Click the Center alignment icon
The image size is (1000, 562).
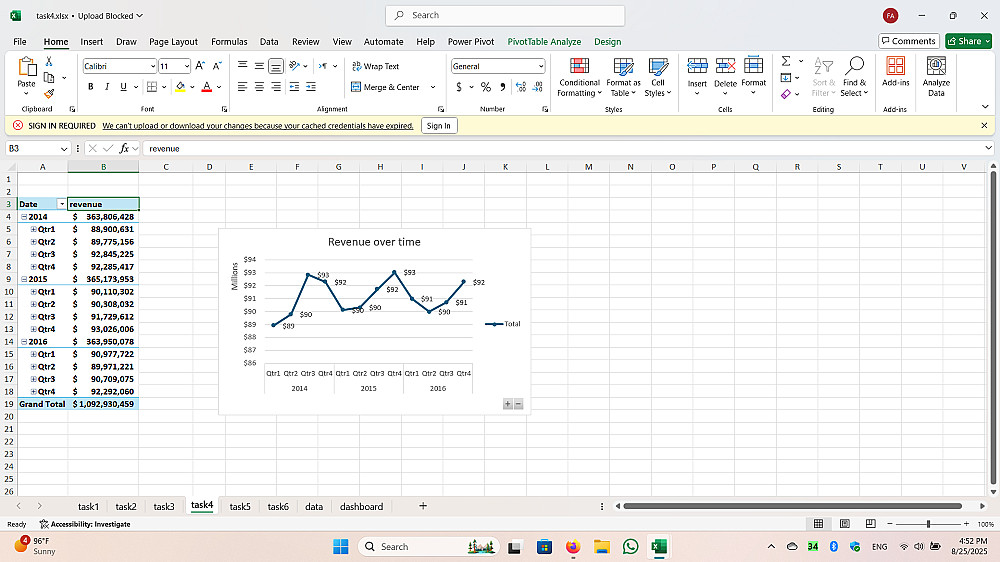click(x=259, y=87)
